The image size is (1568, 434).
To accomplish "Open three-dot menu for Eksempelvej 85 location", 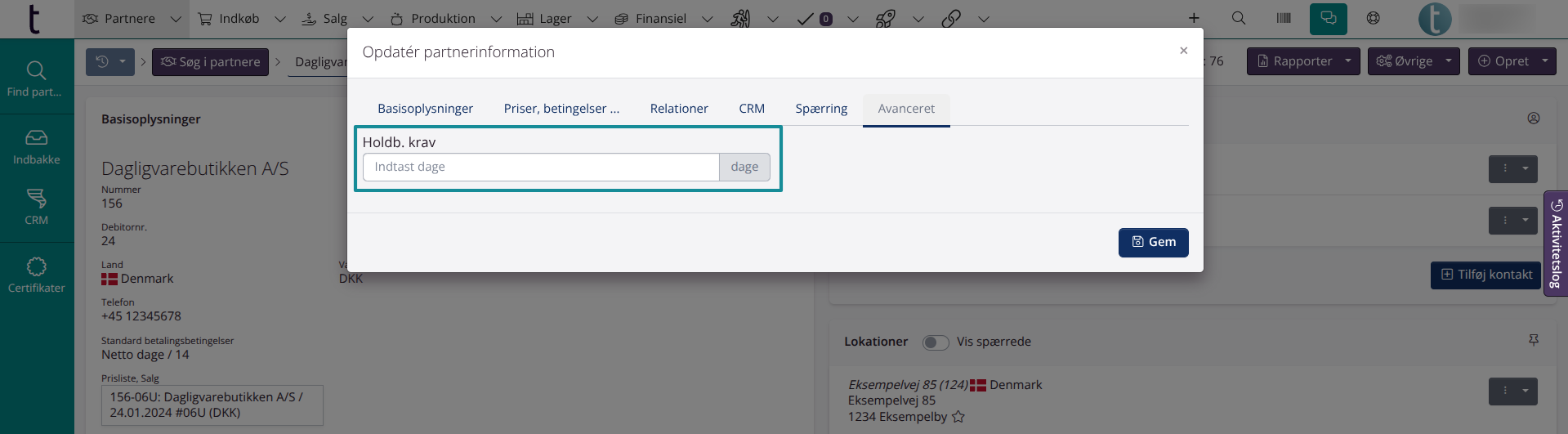I will (1512, 391).
